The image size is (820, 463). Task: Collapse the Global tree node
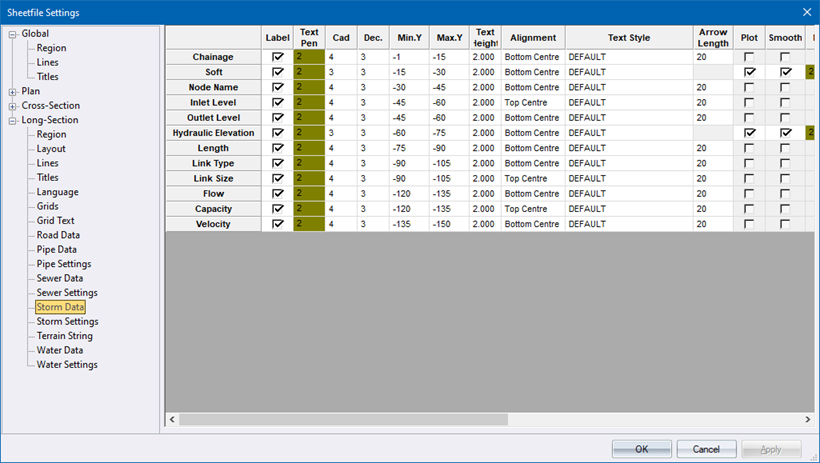coord(12,34)
